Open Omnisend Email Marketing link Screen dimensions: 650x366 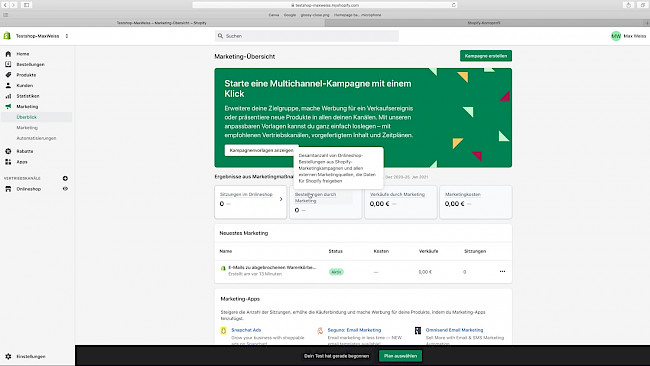coord(454,330)
